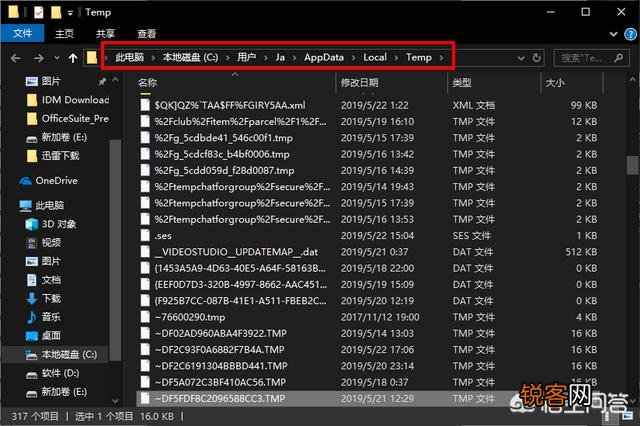Click the file icon beside %2Fg_5cdd059d_f28d0087.tmp
Viewport: 640px width, 426px height.
pos(145,171)
